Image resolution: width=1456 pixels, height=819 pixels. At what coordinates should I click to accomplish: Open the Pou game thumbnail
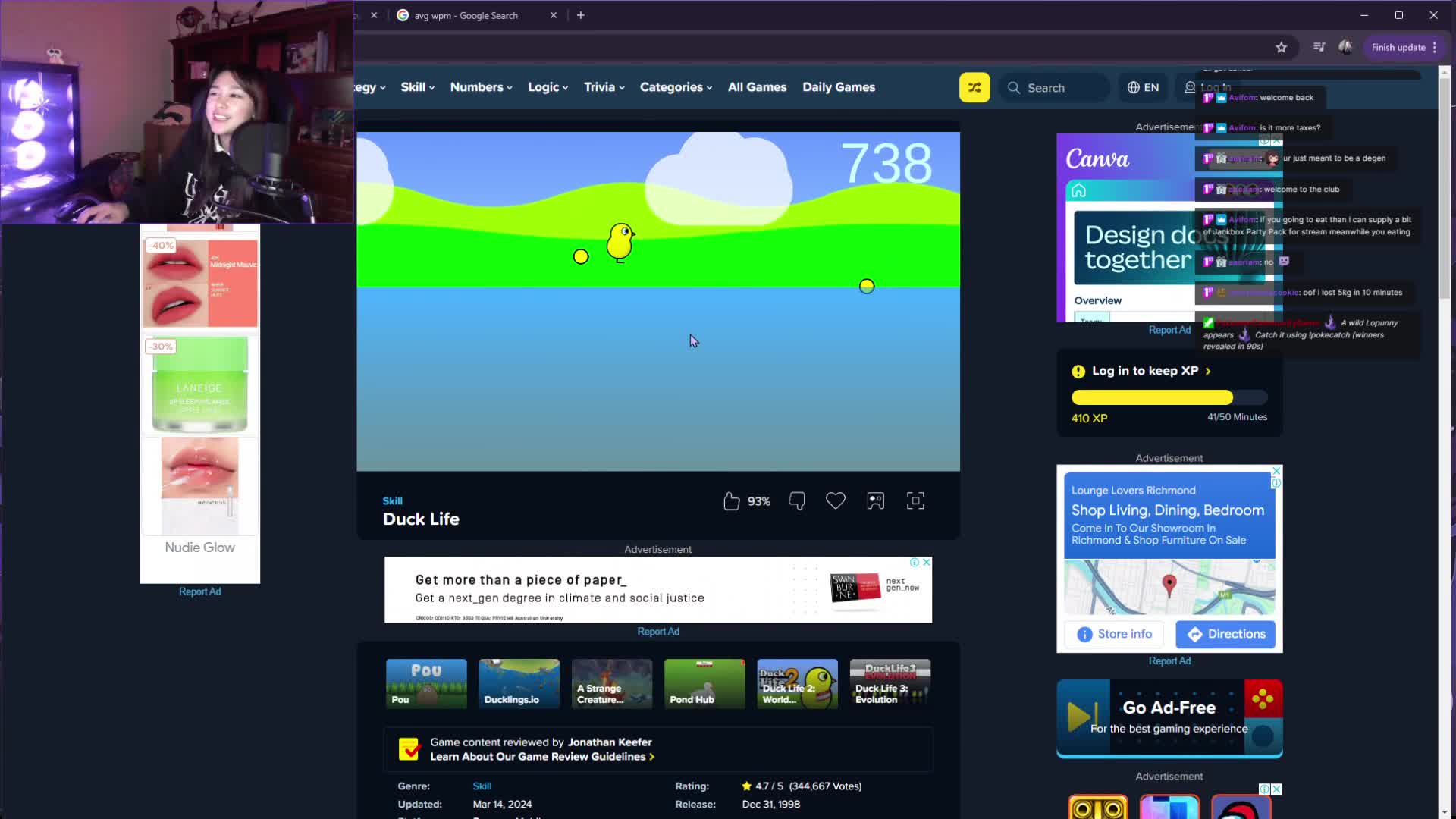[426, 684]
